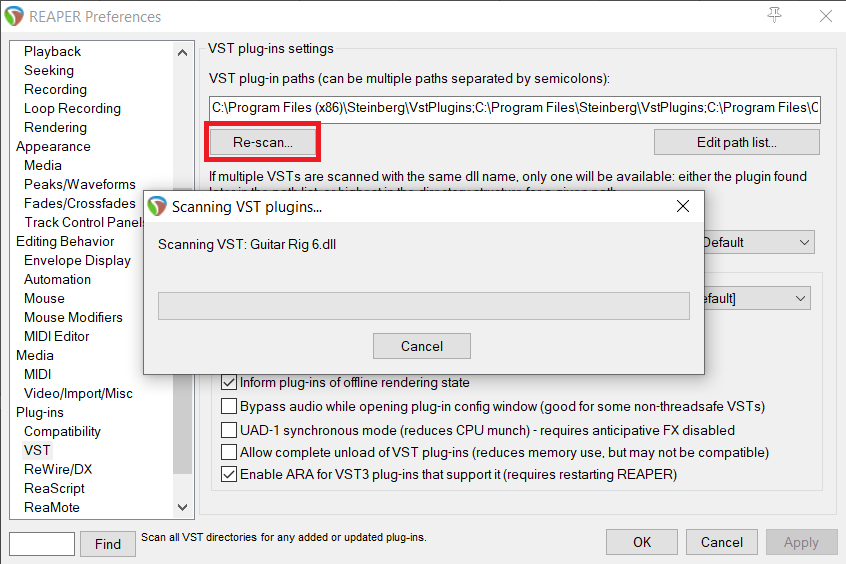
Task: Open the MIDI Editor preferences page
Action: (x=57, y=336)
